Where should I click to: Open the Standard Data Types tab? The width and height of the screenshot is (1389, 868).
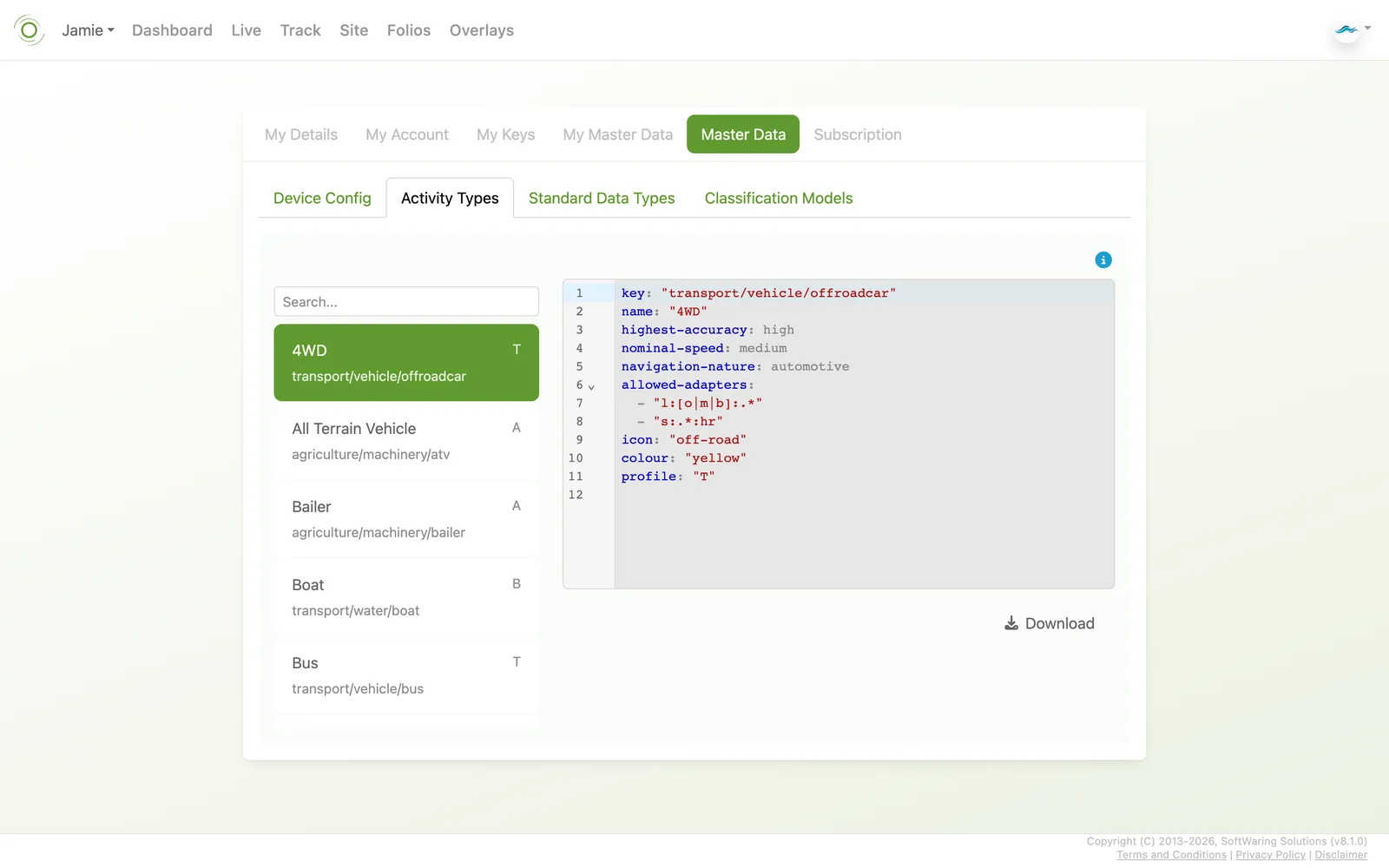[602, 198]
